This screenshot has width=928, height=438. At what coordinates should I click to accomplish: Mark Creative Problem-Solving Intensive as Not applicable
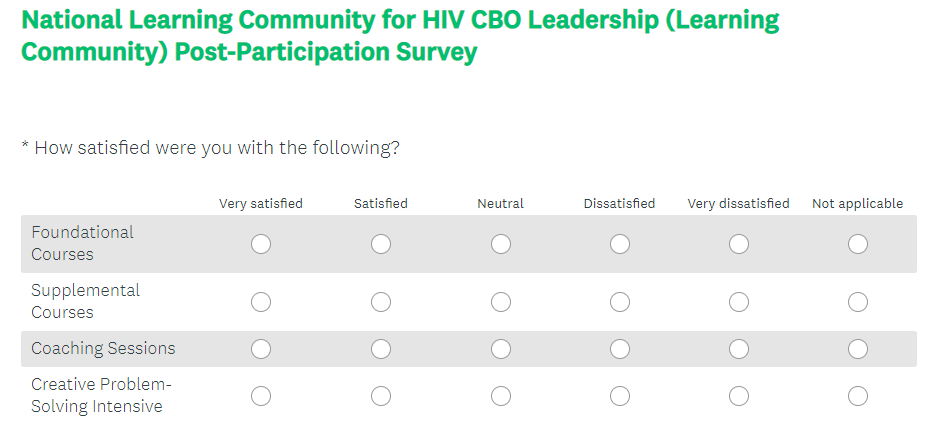[858, 396]
